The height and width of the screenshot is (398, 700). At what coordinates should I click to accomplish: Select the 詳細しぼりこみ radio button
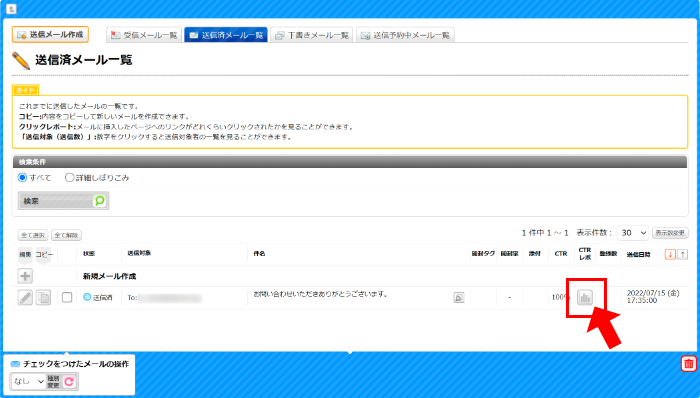69,178
